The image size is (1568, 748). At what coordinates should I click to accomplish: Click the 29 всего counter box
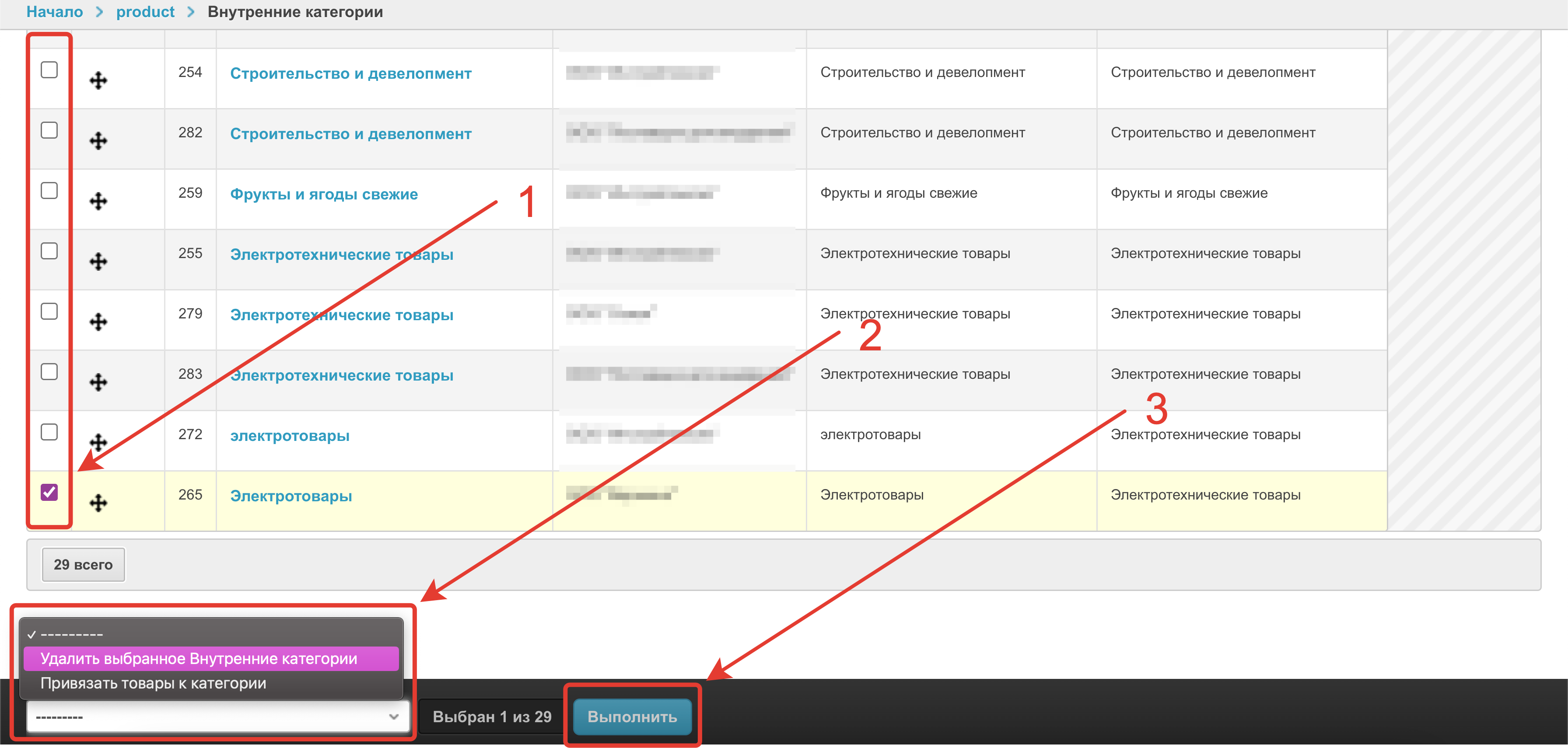[x=83, y=564]
